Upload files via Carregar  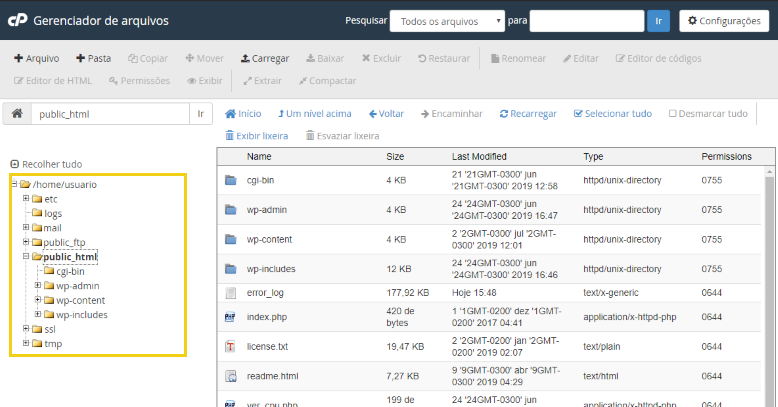pos(265,58)
